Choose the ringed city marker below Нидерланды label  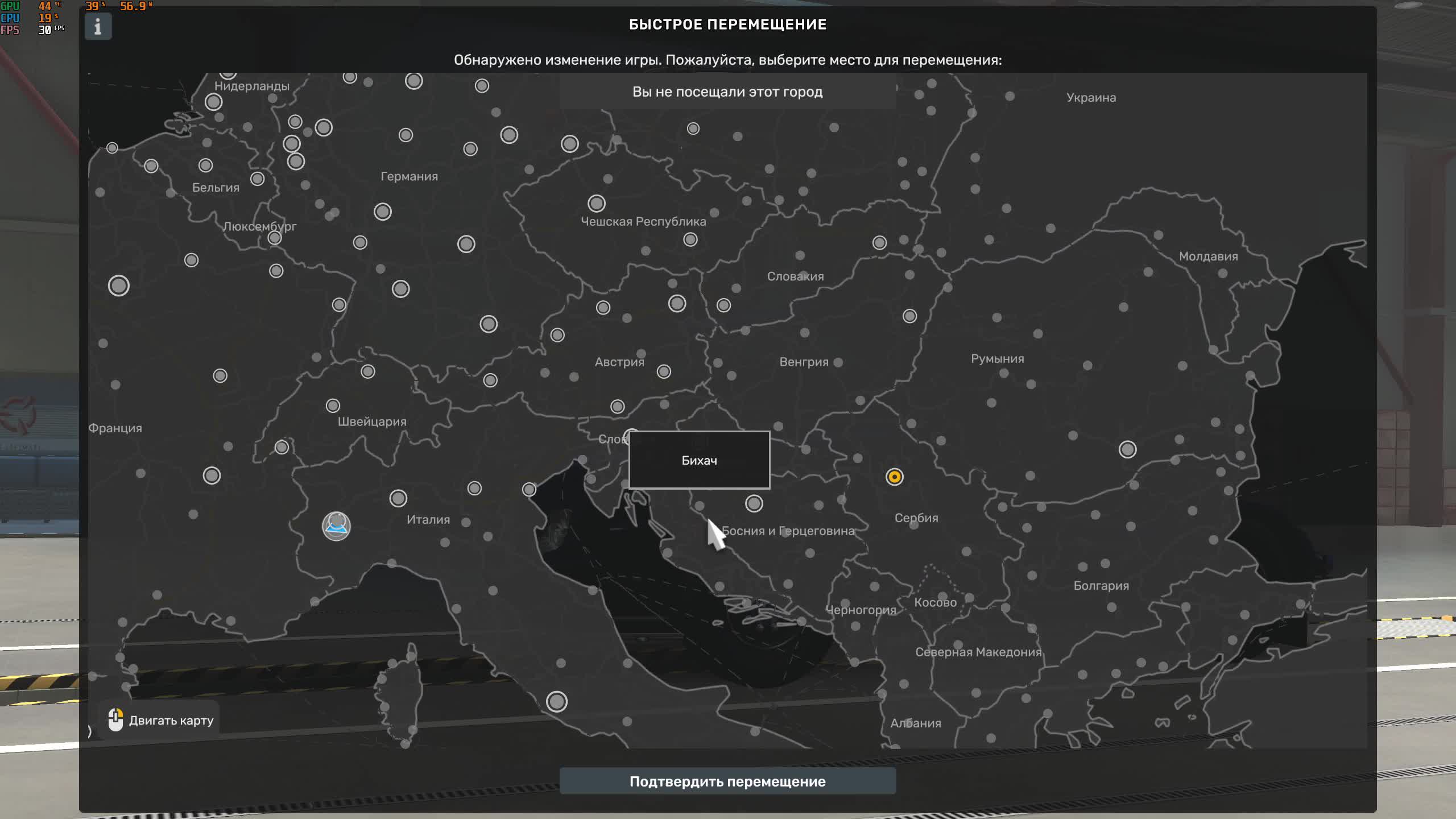[x=213, y=102]
